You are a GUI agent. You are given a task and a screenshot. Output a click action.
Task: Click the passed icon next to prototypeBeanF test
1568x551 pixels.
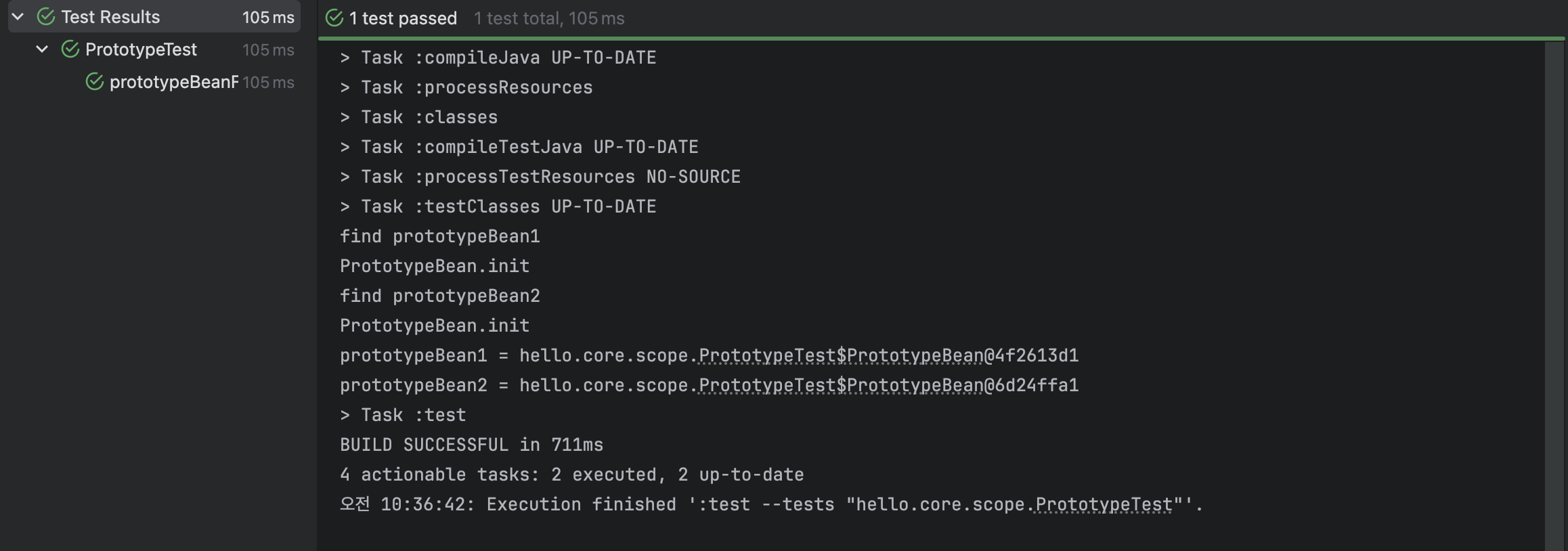tap(95, 82)
